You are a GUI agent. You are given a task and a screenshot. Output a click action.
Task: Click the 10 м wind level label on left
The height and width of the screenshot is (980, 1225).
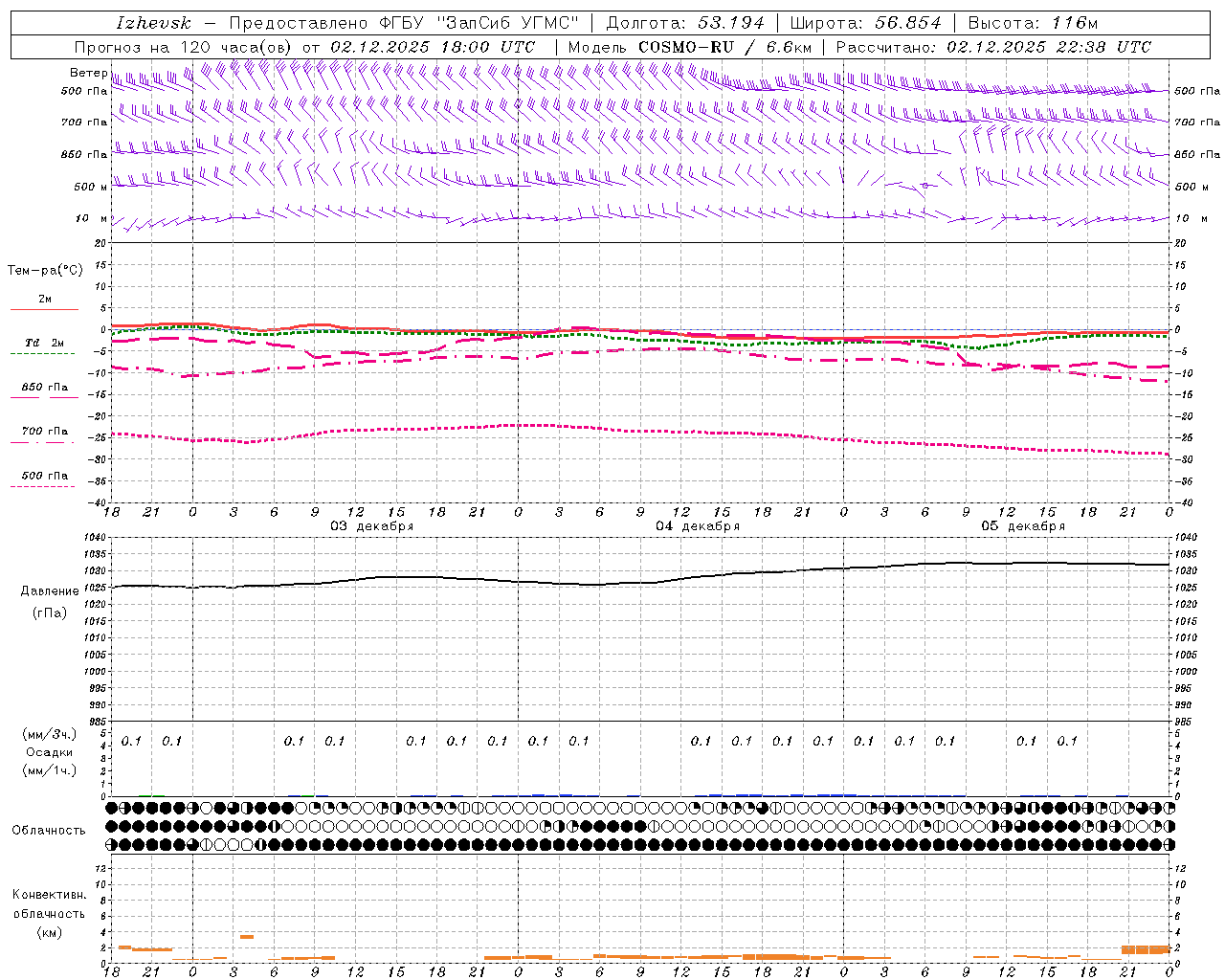pyautogui.click(x=91, y=218)
